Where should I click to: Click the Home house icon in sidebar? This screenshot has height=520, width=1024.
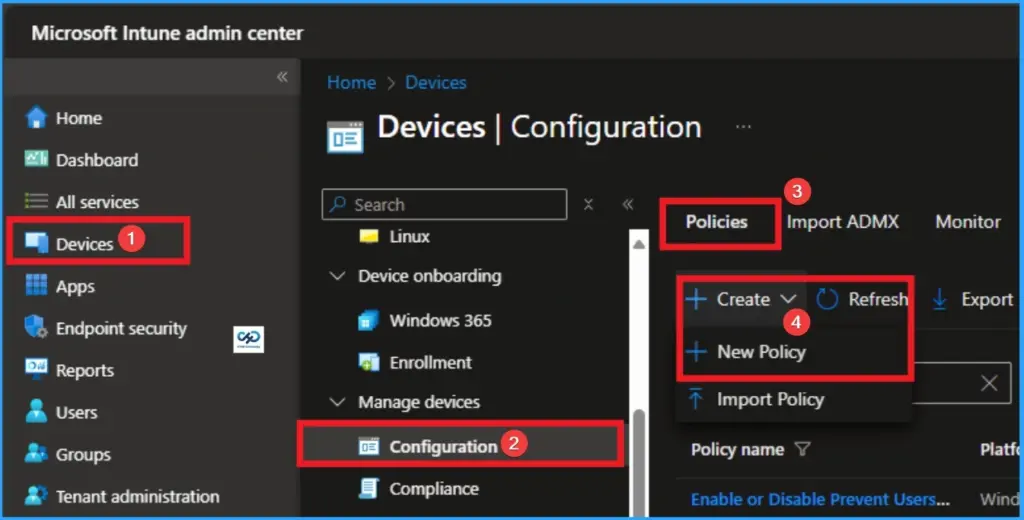[x=36, y=118]
